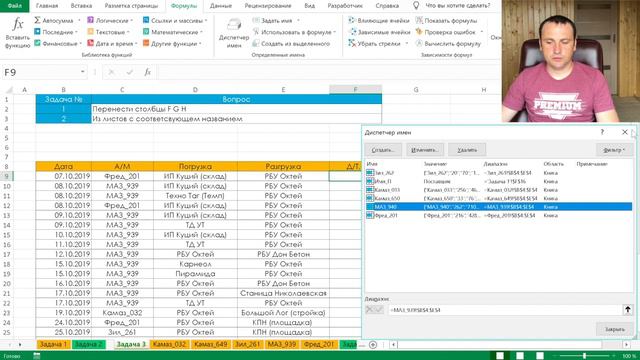Click column header G
Viewport: 640px width, 360px height.
pos(416,89)
